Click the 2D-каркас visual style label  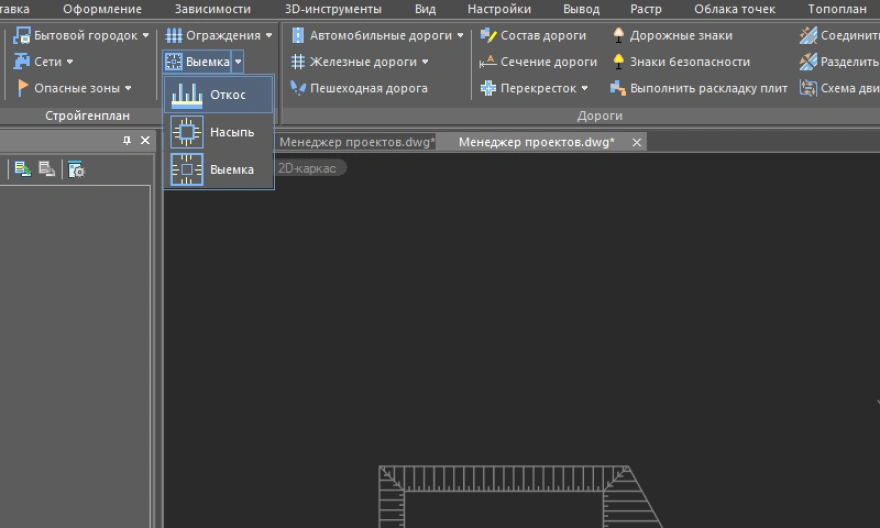[x=307, y=168]
